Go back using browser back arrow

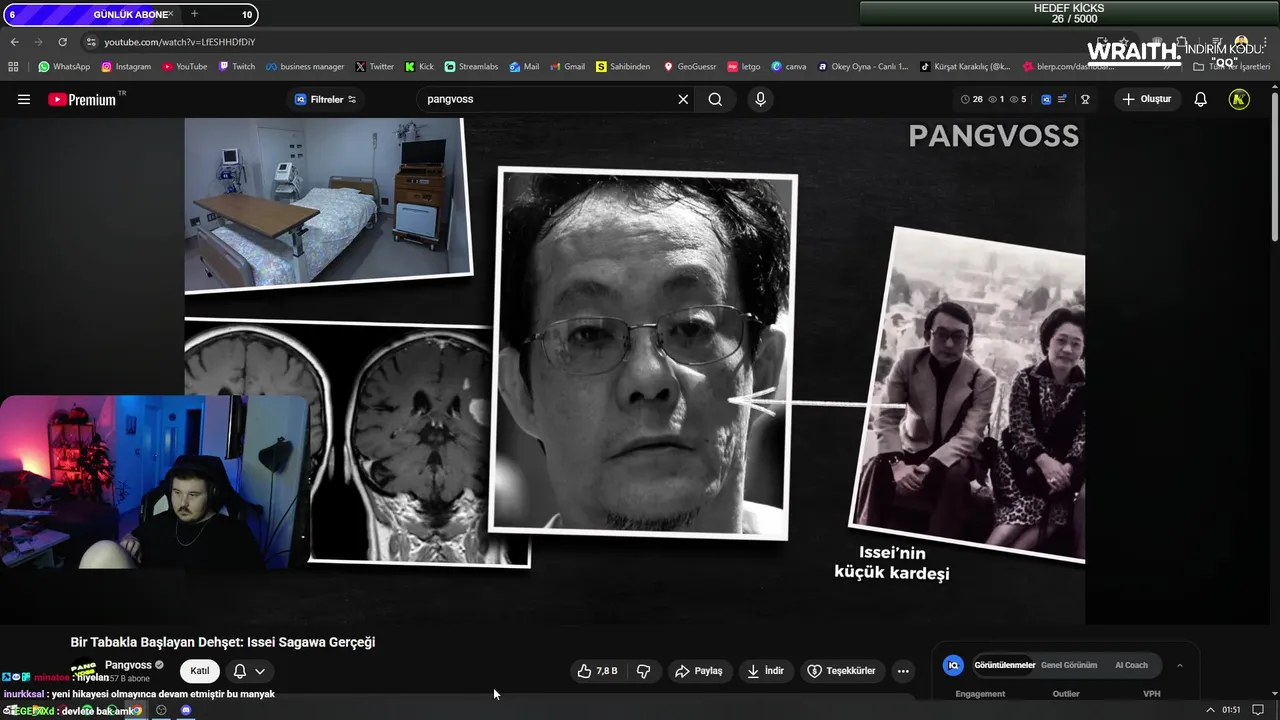click(14, 42)
